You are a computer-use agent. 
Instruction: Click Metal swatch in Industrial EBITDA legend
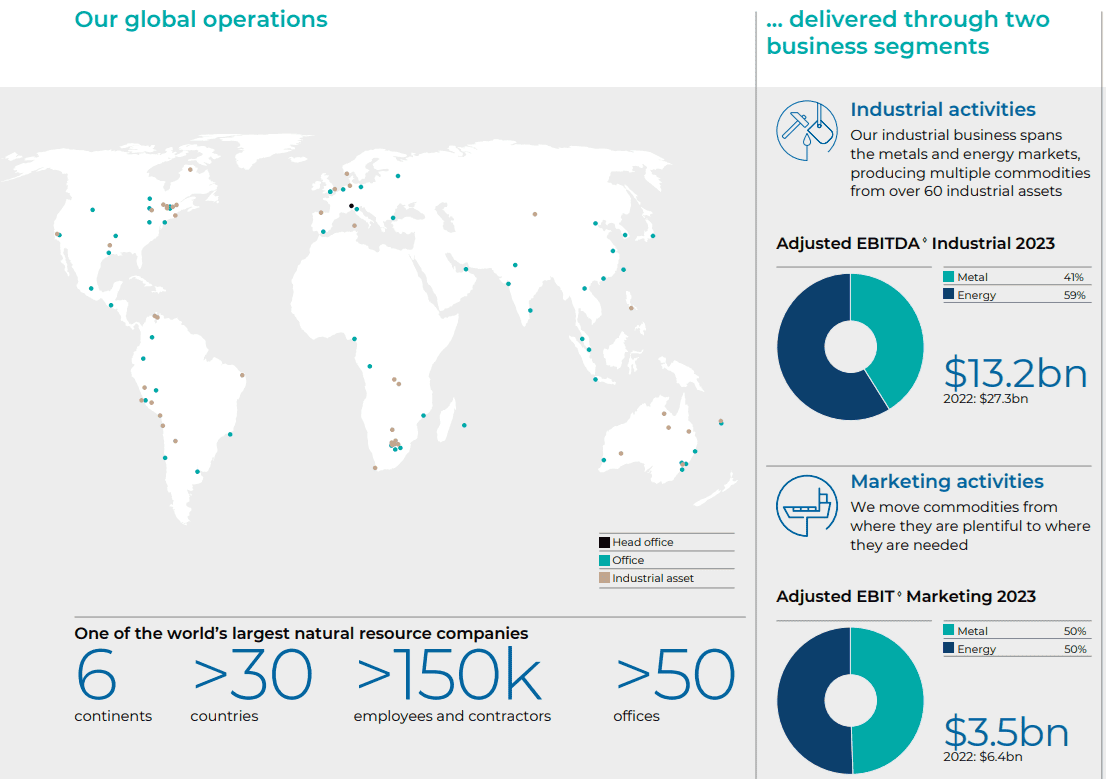[x=948, y=277]
